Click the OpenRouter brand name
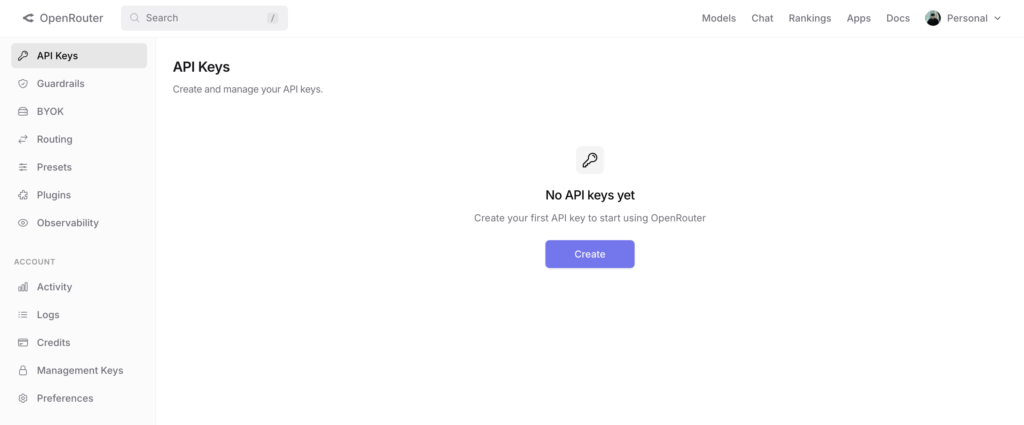Screen dimensions: 1024x425 pyautogui.click(x=71, y=18)
